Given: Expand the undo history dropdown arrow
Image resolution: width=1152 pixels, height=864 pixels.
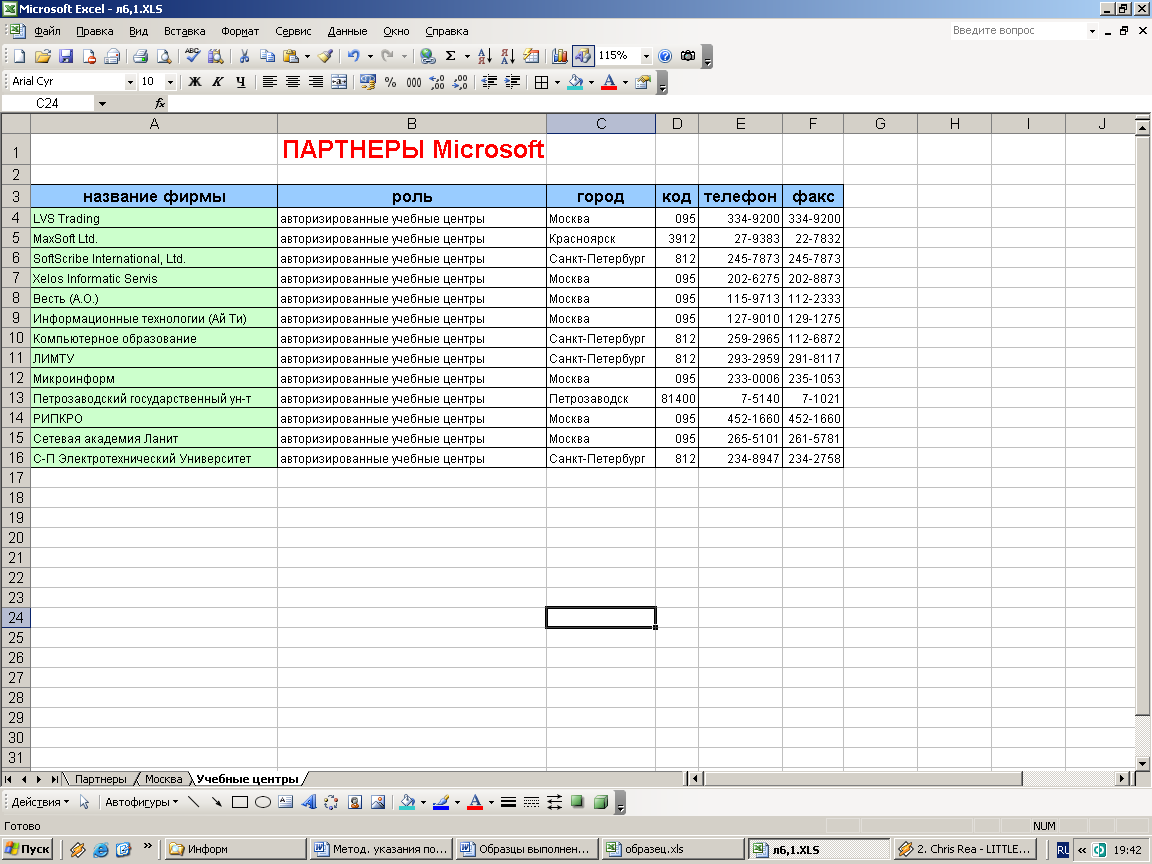Looking at the screenshot, I should click(370, 56).
